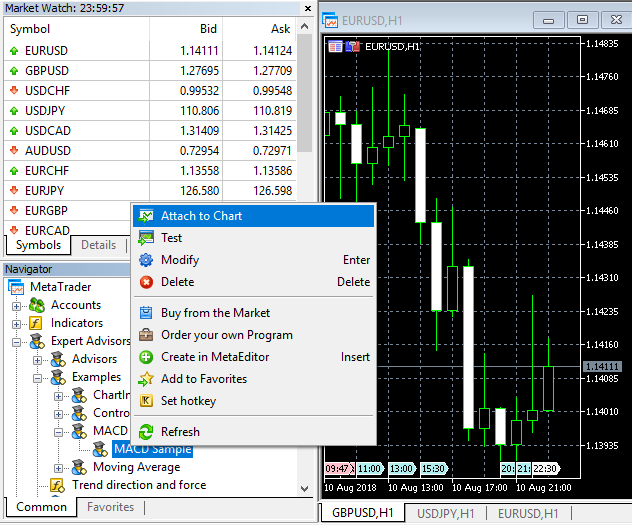The height and width of the screenshot is (525, 632).
Task: Close the Market Watch panel
Action: [308, 8]
